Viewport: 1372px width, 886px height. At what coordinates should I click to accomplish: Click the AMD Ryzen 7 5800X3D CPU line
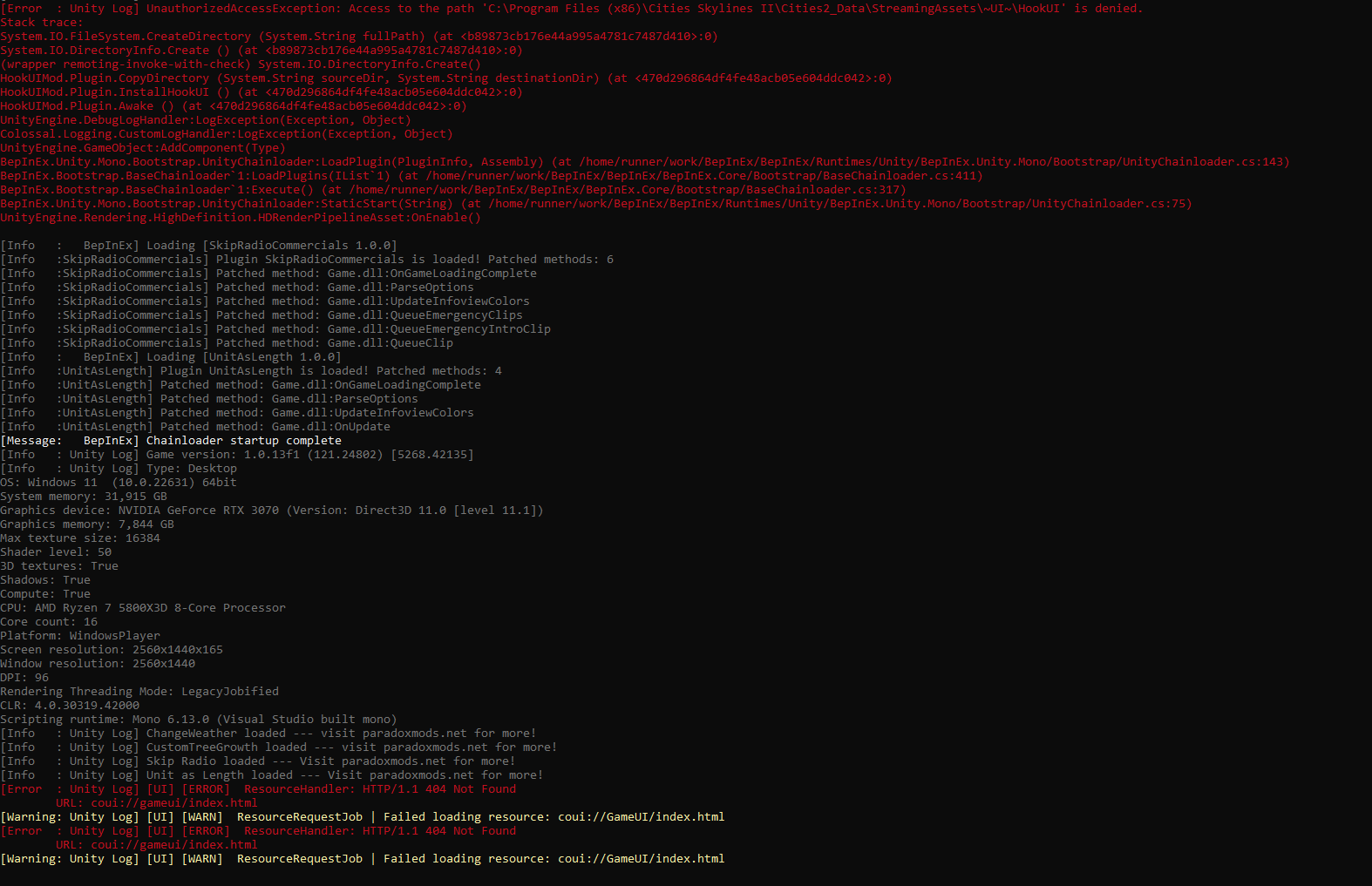coord(143,608)
